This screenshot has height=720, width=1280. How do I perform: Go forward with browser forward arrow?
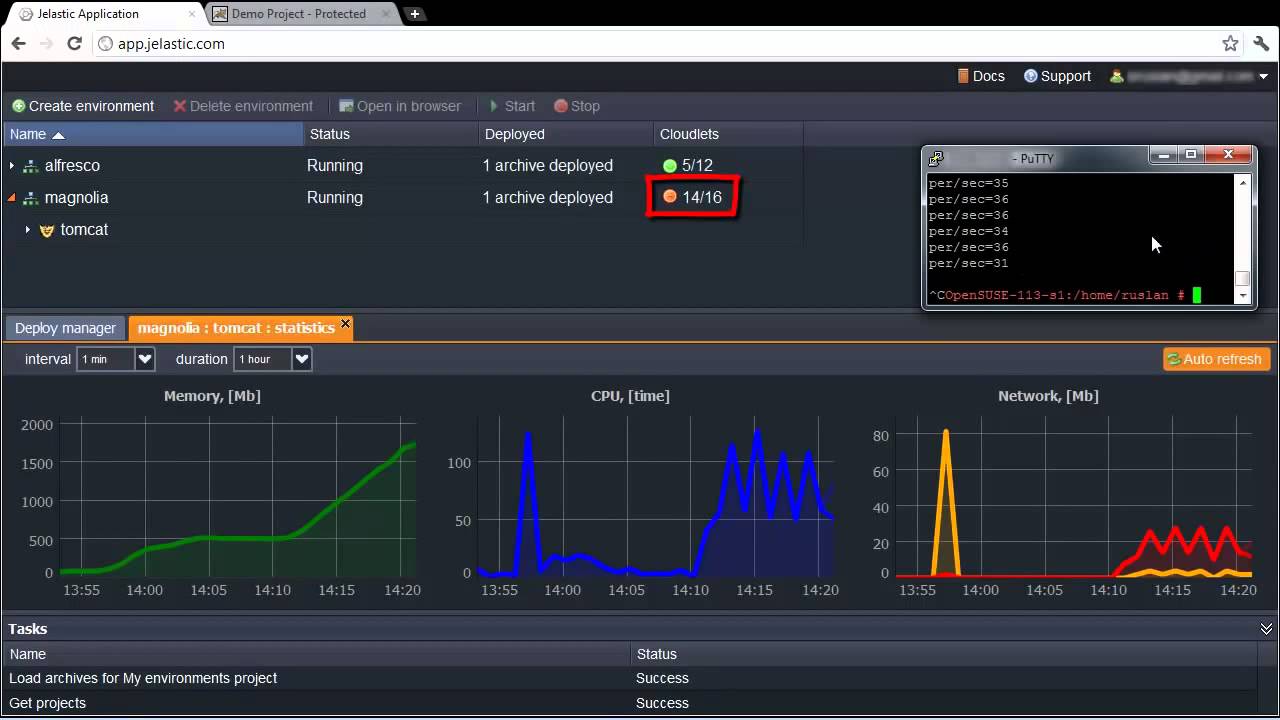(x=46, y=43)
